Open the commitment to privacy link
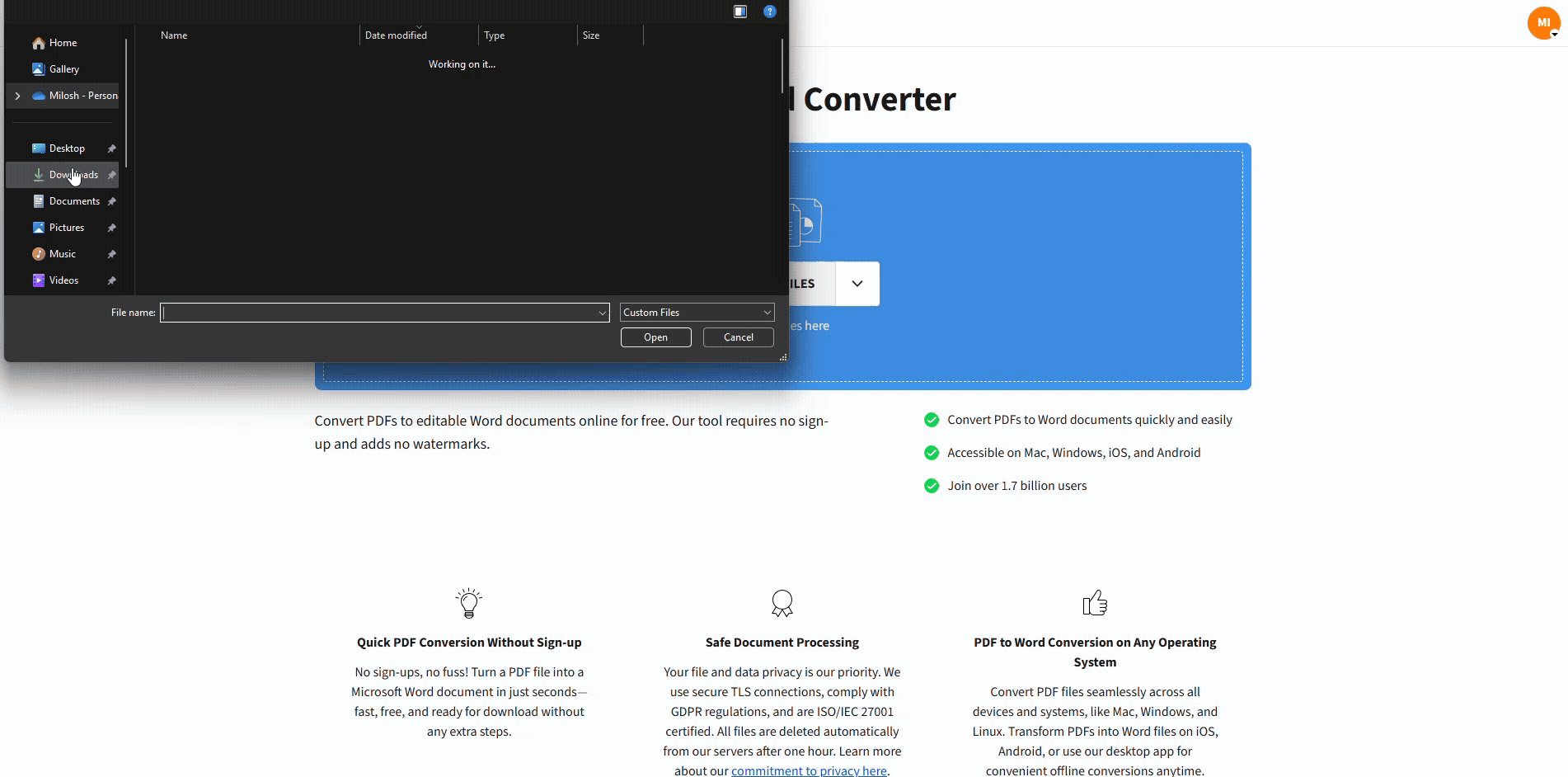1568x777 pixels. click(x=808, y=770)
